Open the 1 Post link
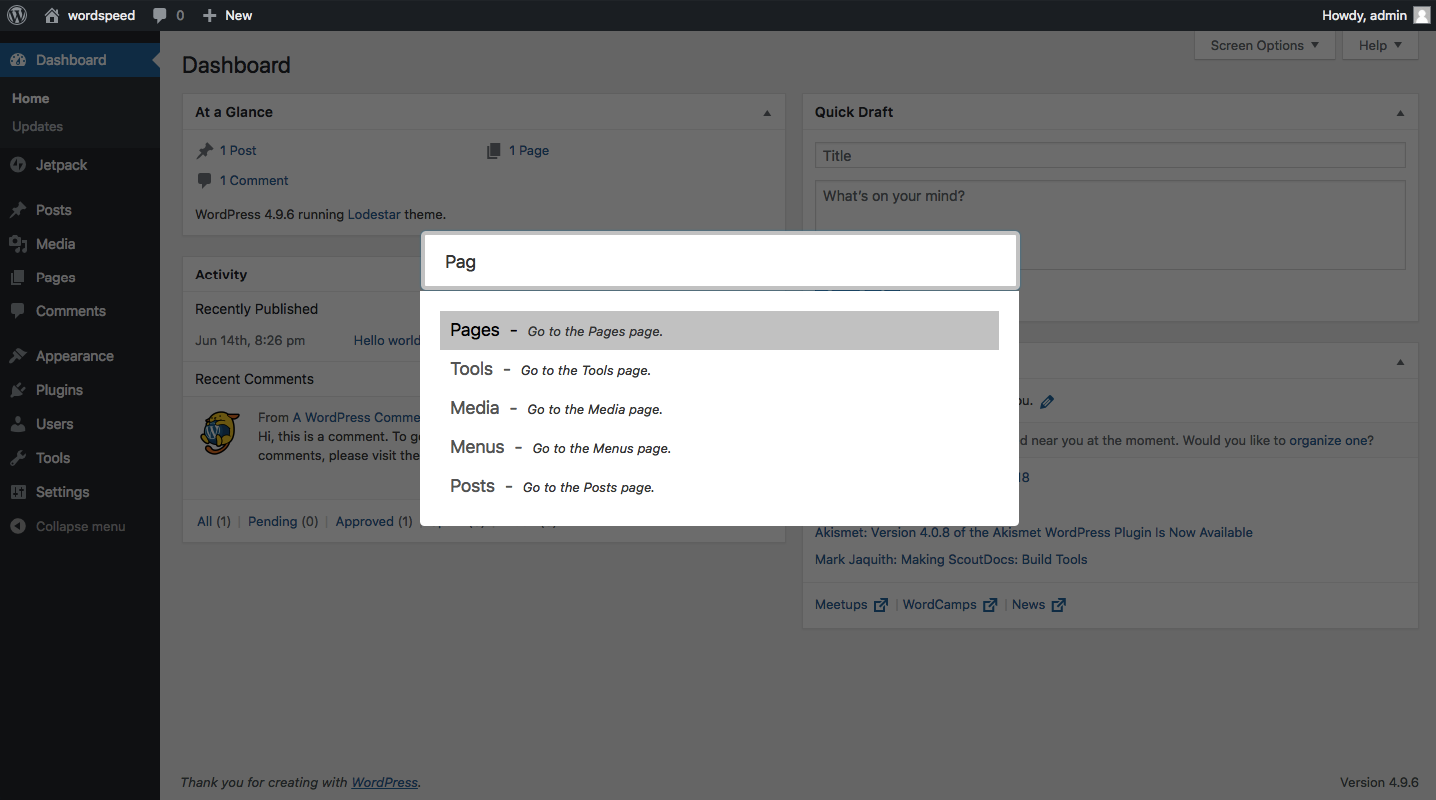Image resolution: width=1436 pixels, height=800 pixels. 238,151
